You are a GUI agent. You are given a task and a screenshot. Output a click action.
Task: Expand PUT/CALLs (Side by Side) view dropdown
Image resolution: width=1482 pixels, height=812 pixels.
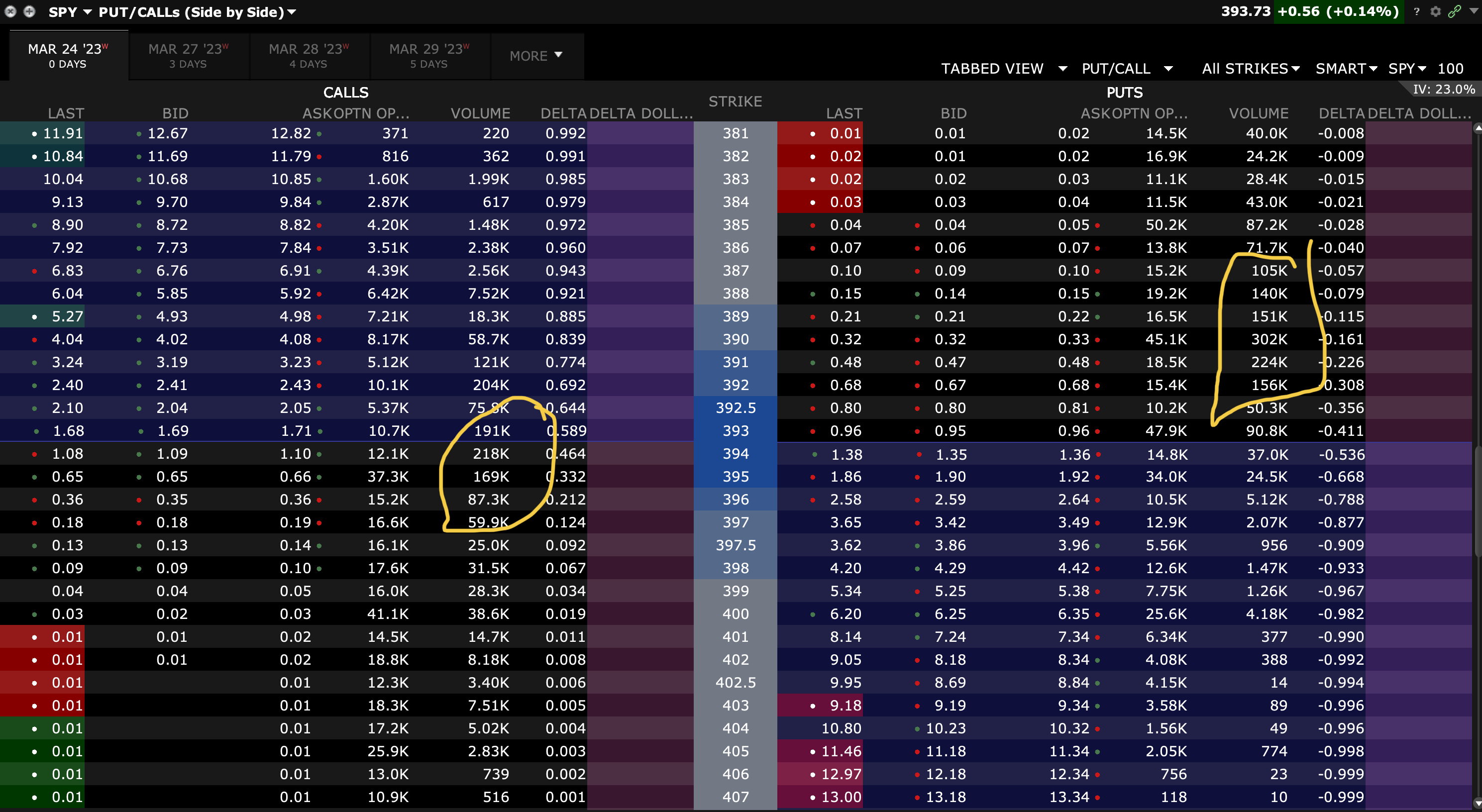tap(292, 12)
